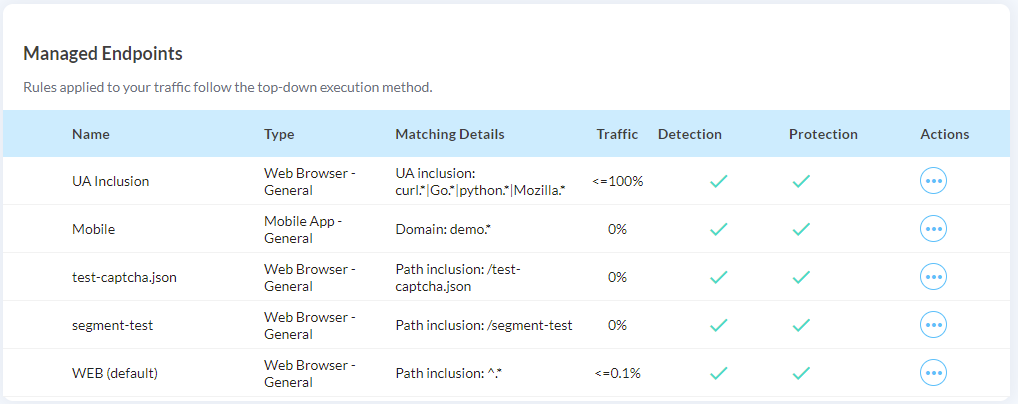The image size is (1018, 404).
Task: Click Protection checkmark for segment-test
Action: pyautogui.click(x=800, y=325)
